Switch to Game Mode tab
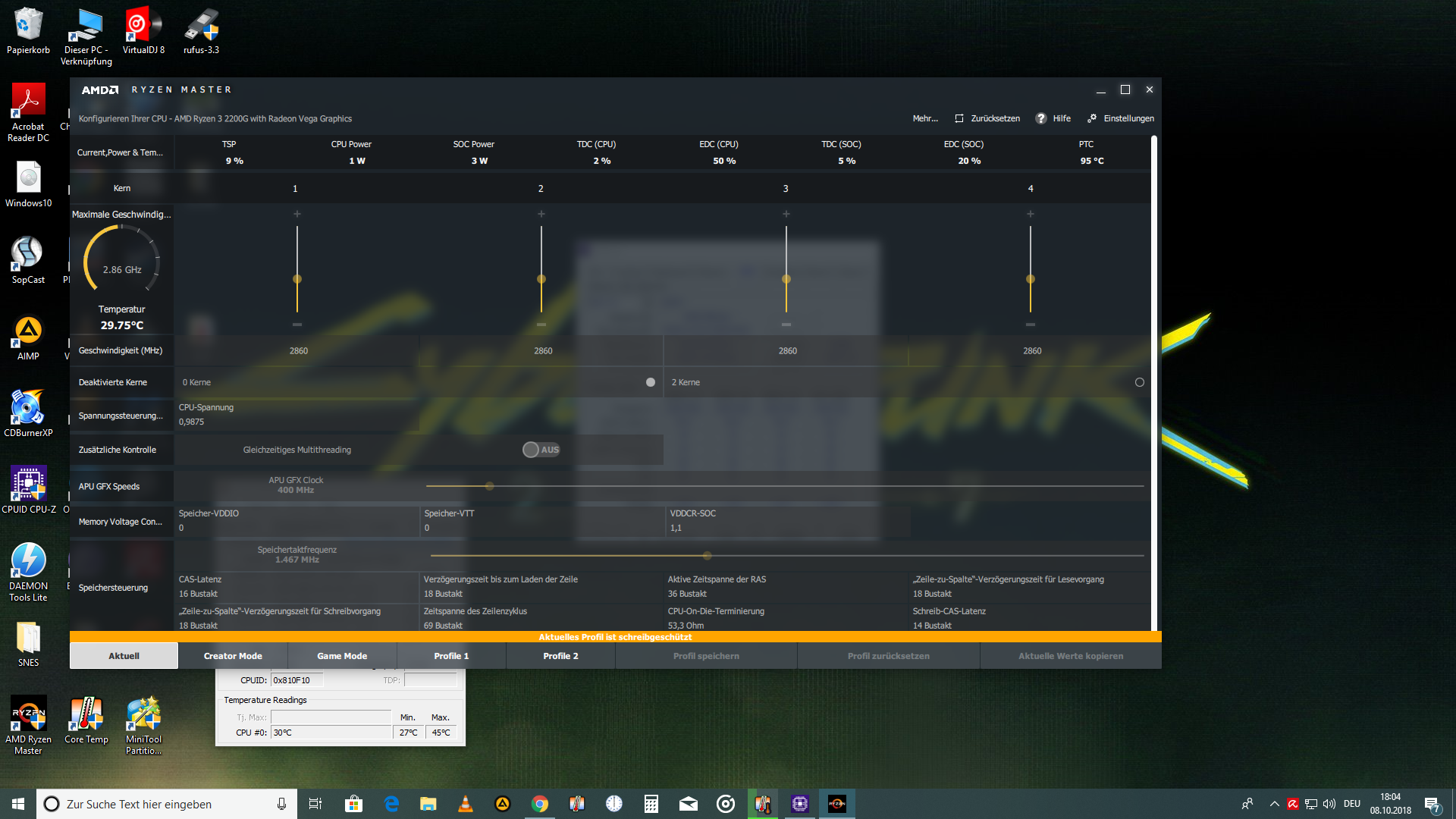This screenshot has width=1456, height=819. point(342,656)
